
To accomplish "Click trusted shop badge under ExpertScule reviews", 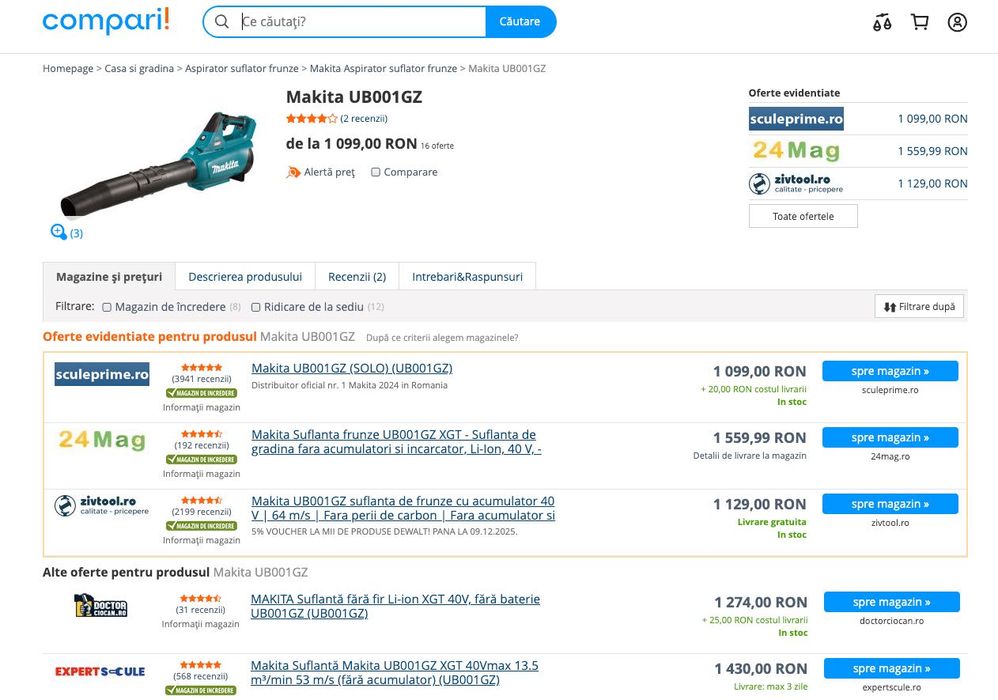I will click(200, 690).
